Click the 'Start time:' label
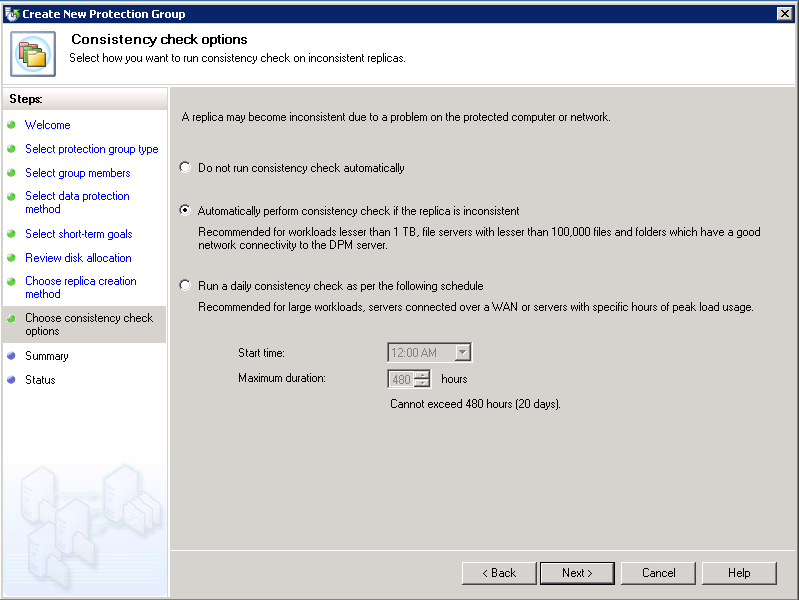 tap(261, 353)
